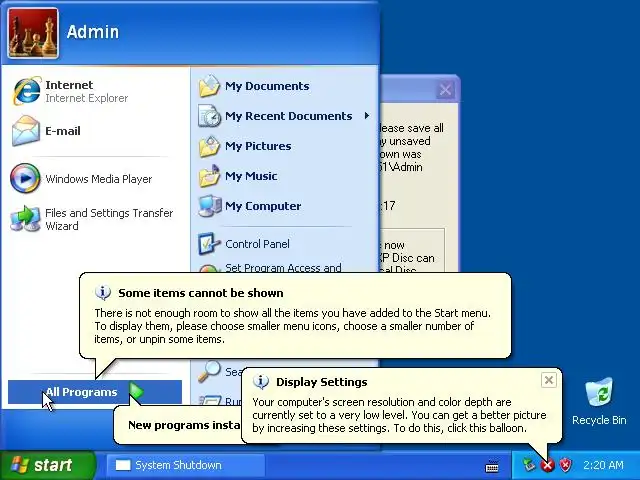Select System Shutdown taskbar button

coord(186,465)
